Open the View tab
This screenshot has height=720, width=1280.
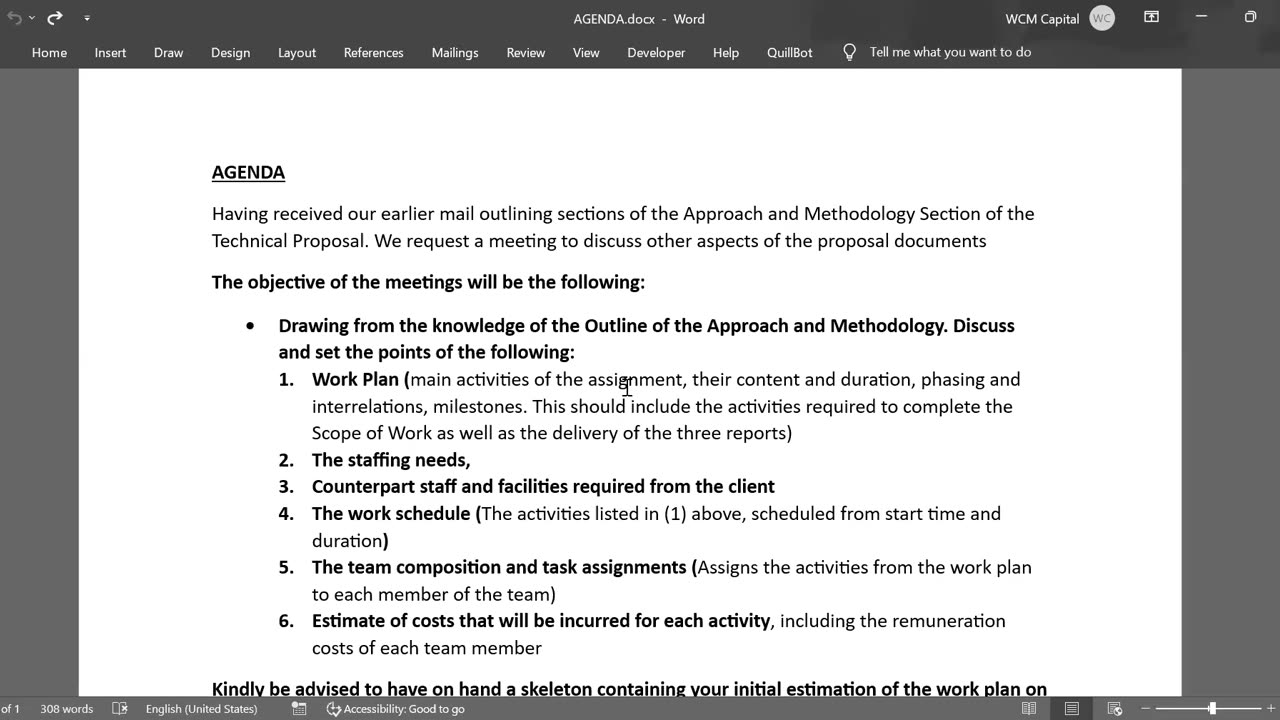click(586, 52)
